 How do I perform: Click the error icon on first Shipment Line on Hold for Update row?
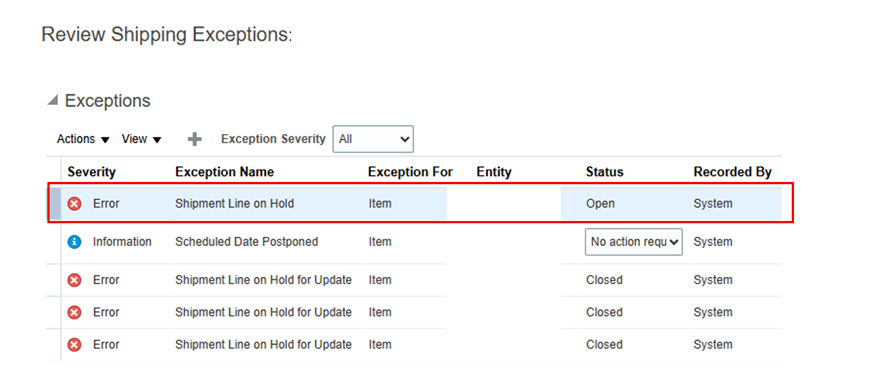click(74, 280)
